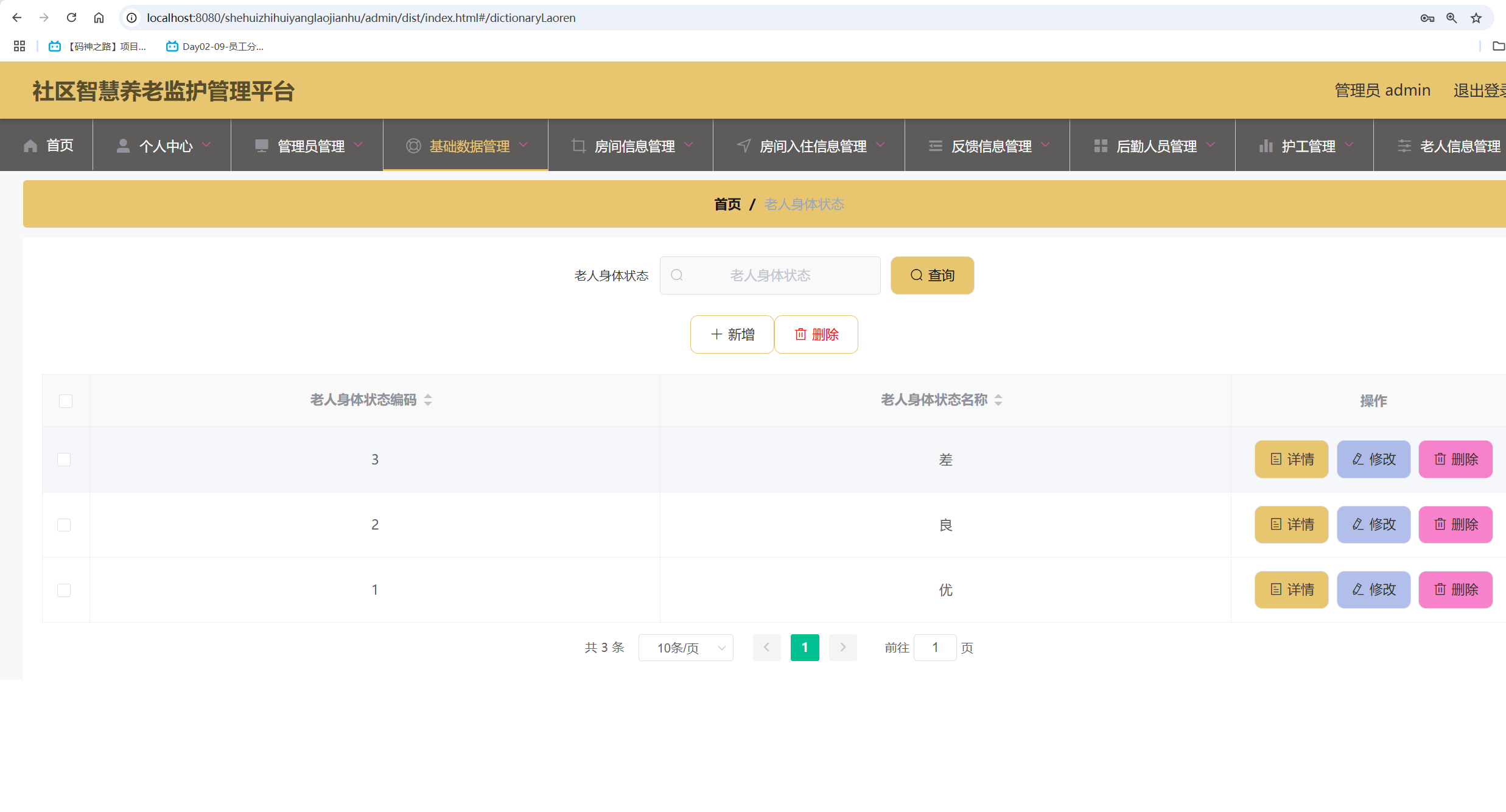1506x812 pixels.
Task: Click the compass icon beside 基础数据管理
Action: coord(413,145)
